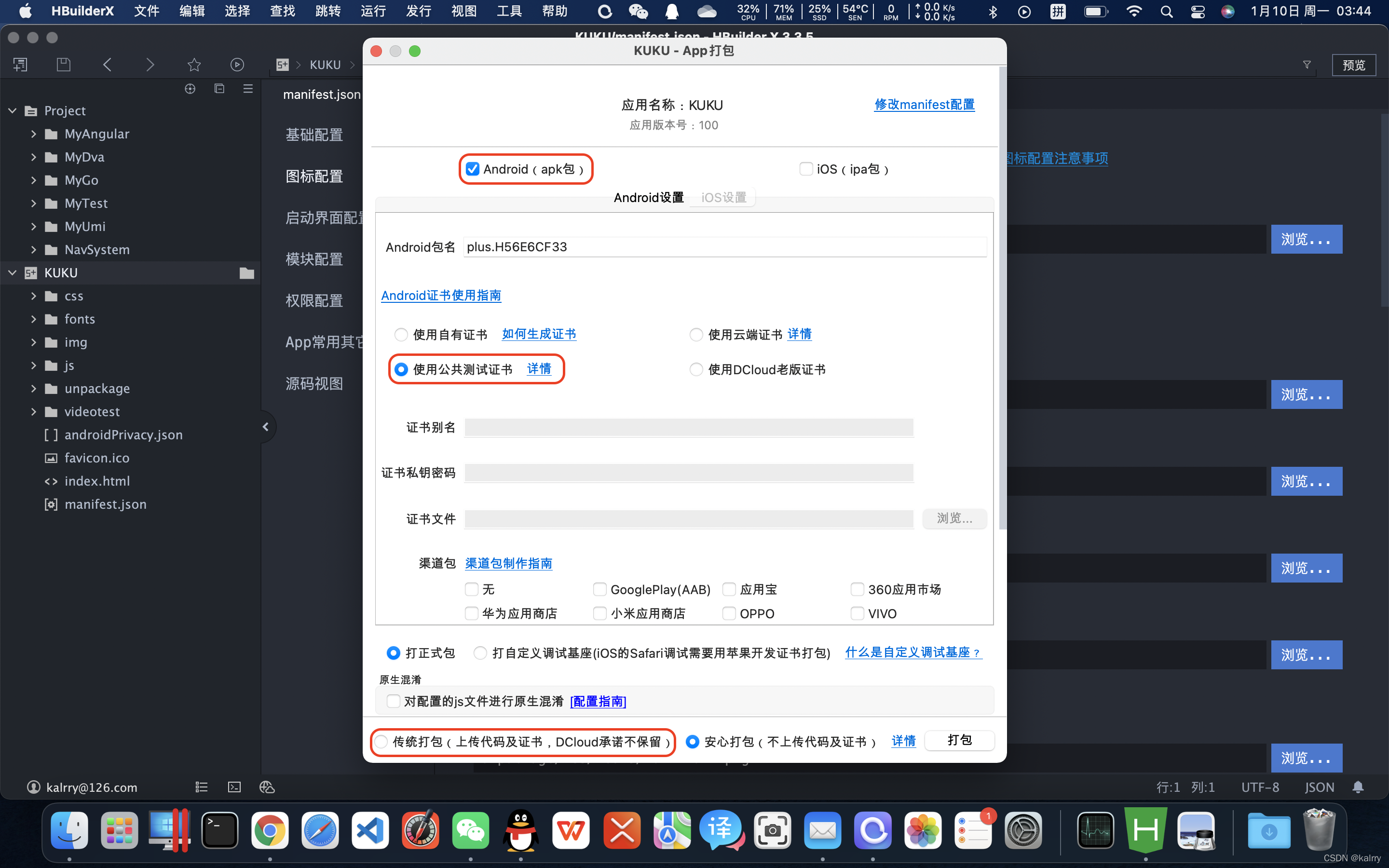
Task: Collapse the Project root folder
Action: pyautogui.click(x=12, y=111)
